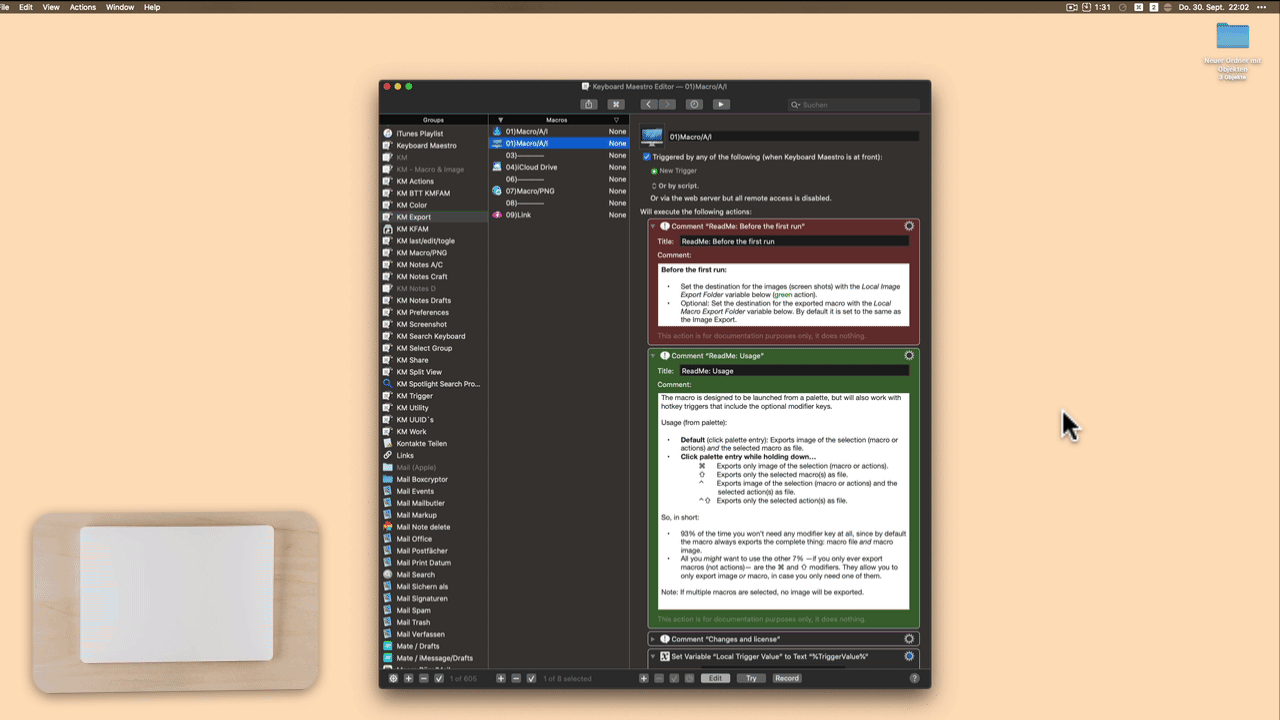Open the View menu in menu bar
Image resolution: width=1280 pixels, height=720 pixels.
pos(51,7)
